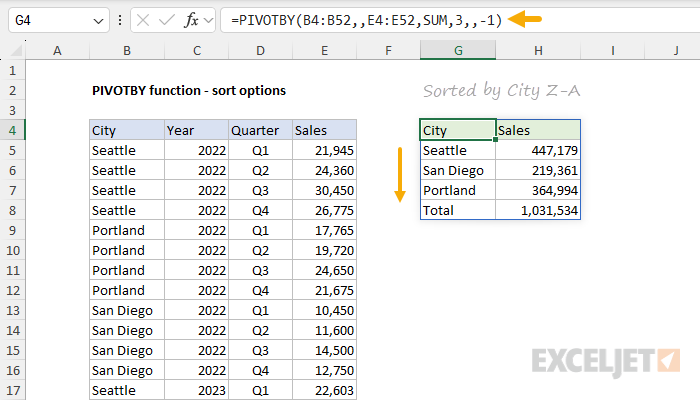700x400 pixels.
Task: Click the 'Year' header cell
Action: coord(196,130)
